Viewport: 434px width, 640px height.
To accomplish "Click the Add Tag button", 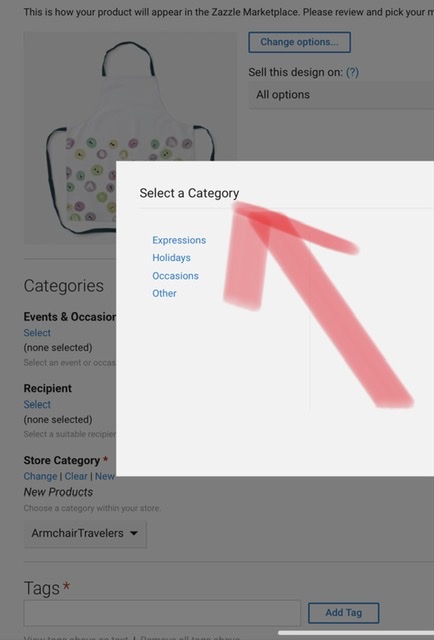I will pos(343,613).
